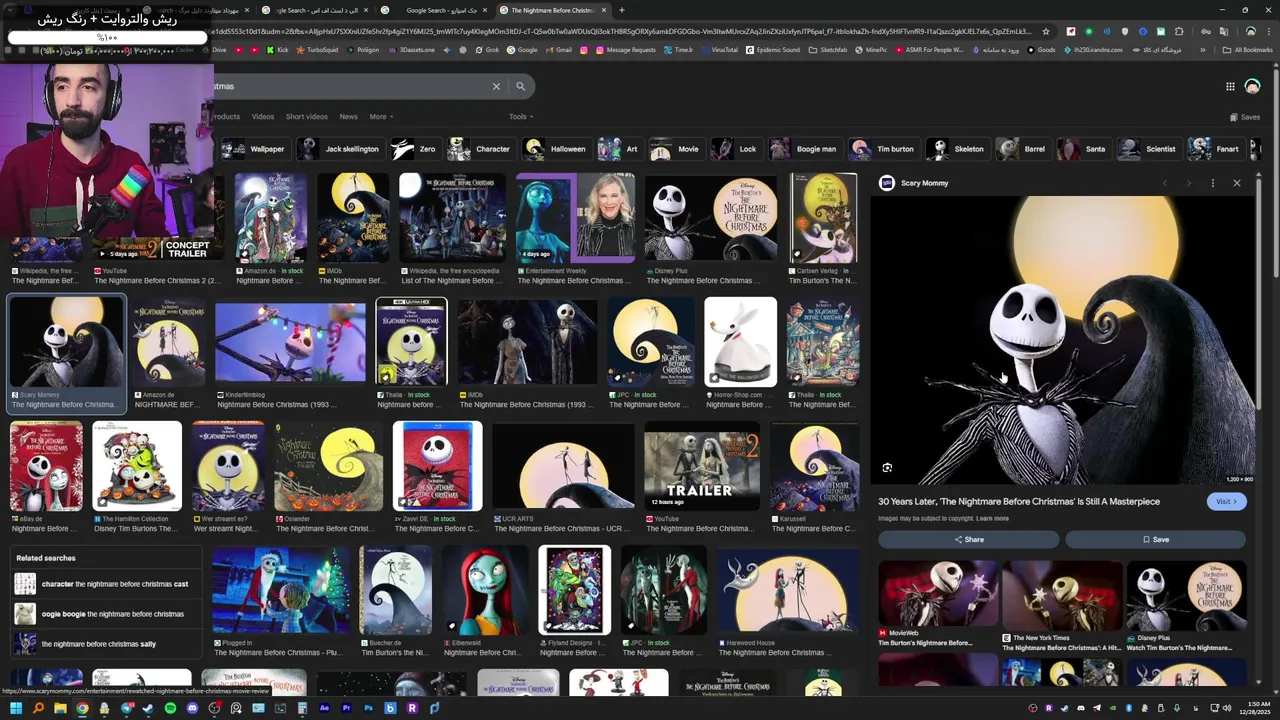The width and height of the screenshot is (1280, 720).
Task: Open the Calculator icon in taskbar
Action: click(x=302, y=708)
